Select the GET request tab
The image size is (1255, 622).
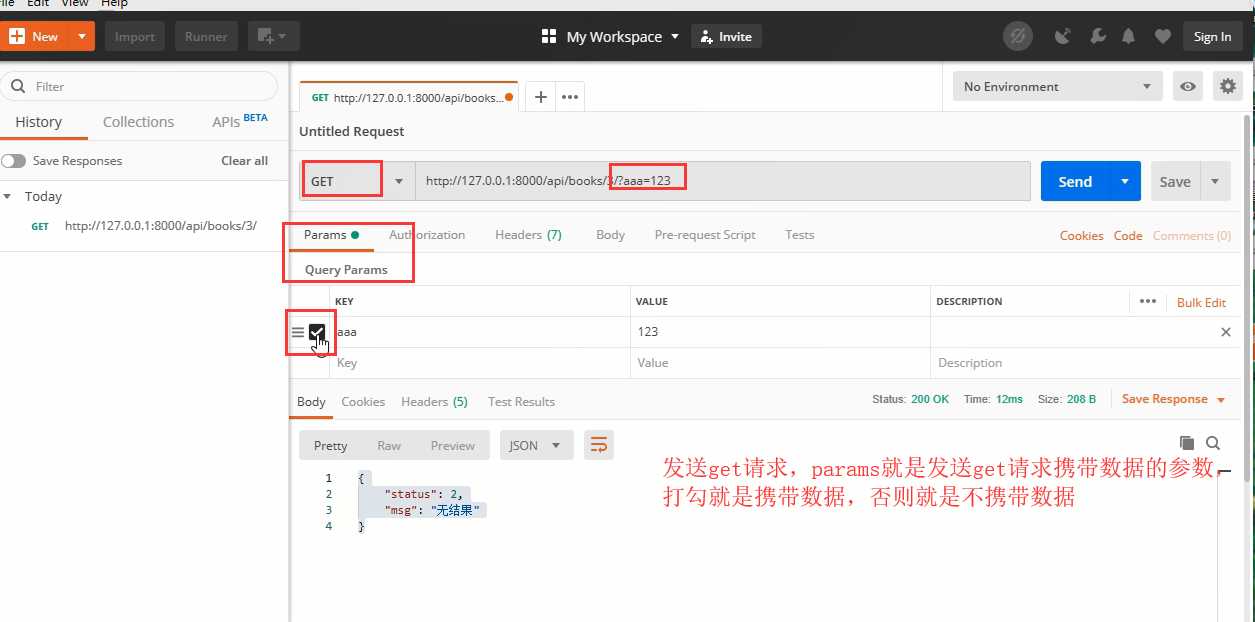408,98
